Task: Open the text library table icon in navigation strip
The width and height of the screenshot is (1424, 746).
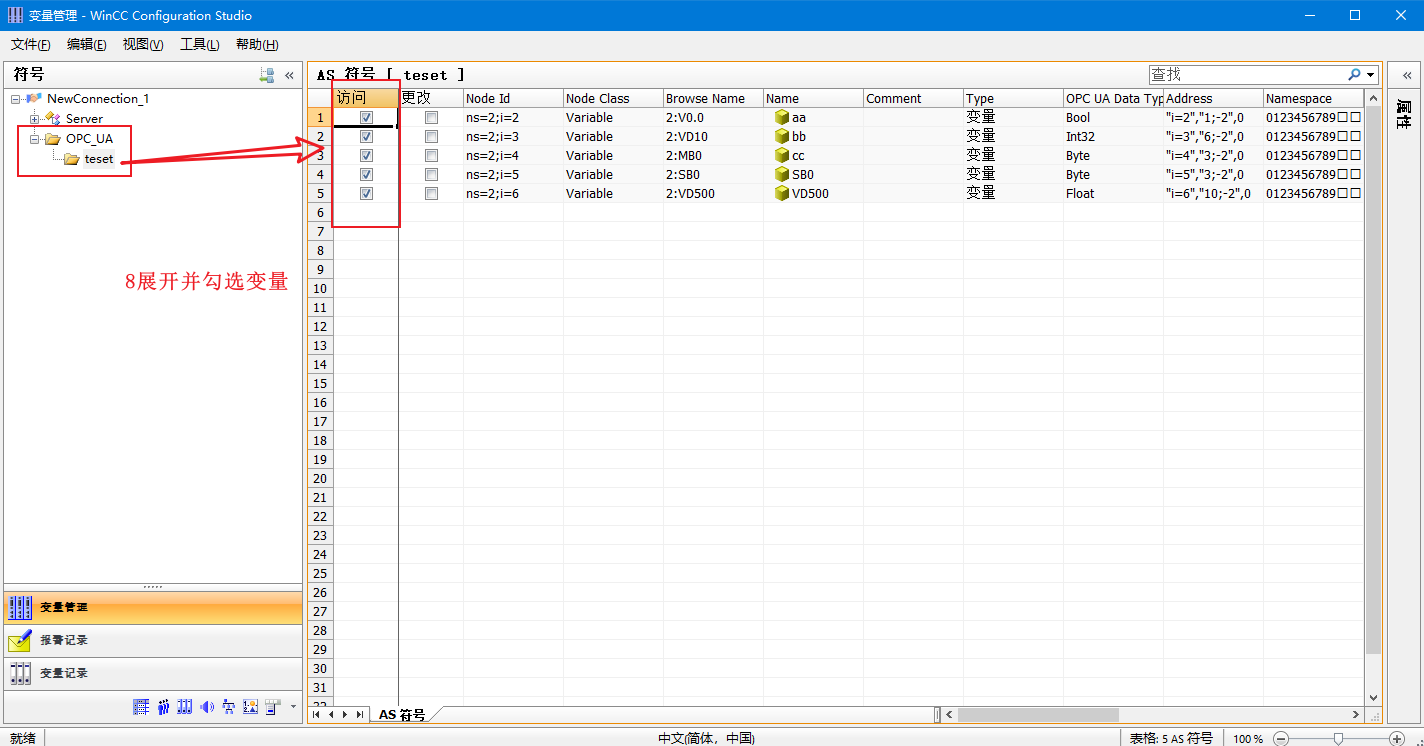Action: pos(141,707)
